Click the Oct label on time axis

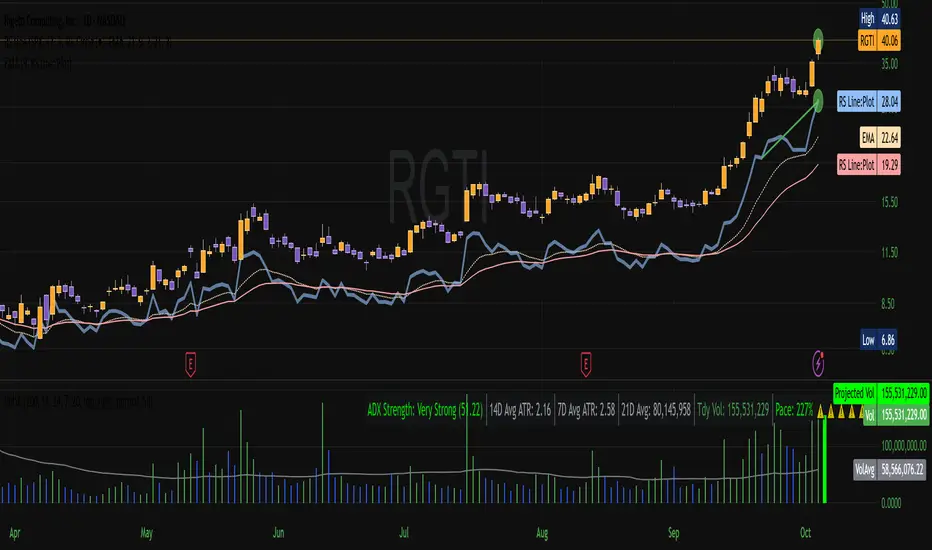tap(805, 533)
